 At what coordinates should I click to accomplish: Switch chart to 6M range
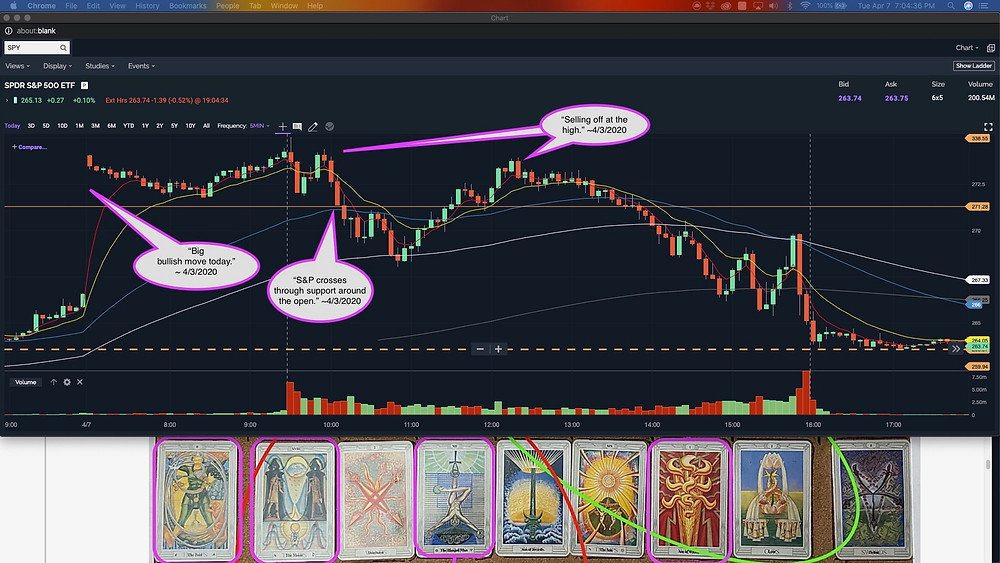coord(112,126)
